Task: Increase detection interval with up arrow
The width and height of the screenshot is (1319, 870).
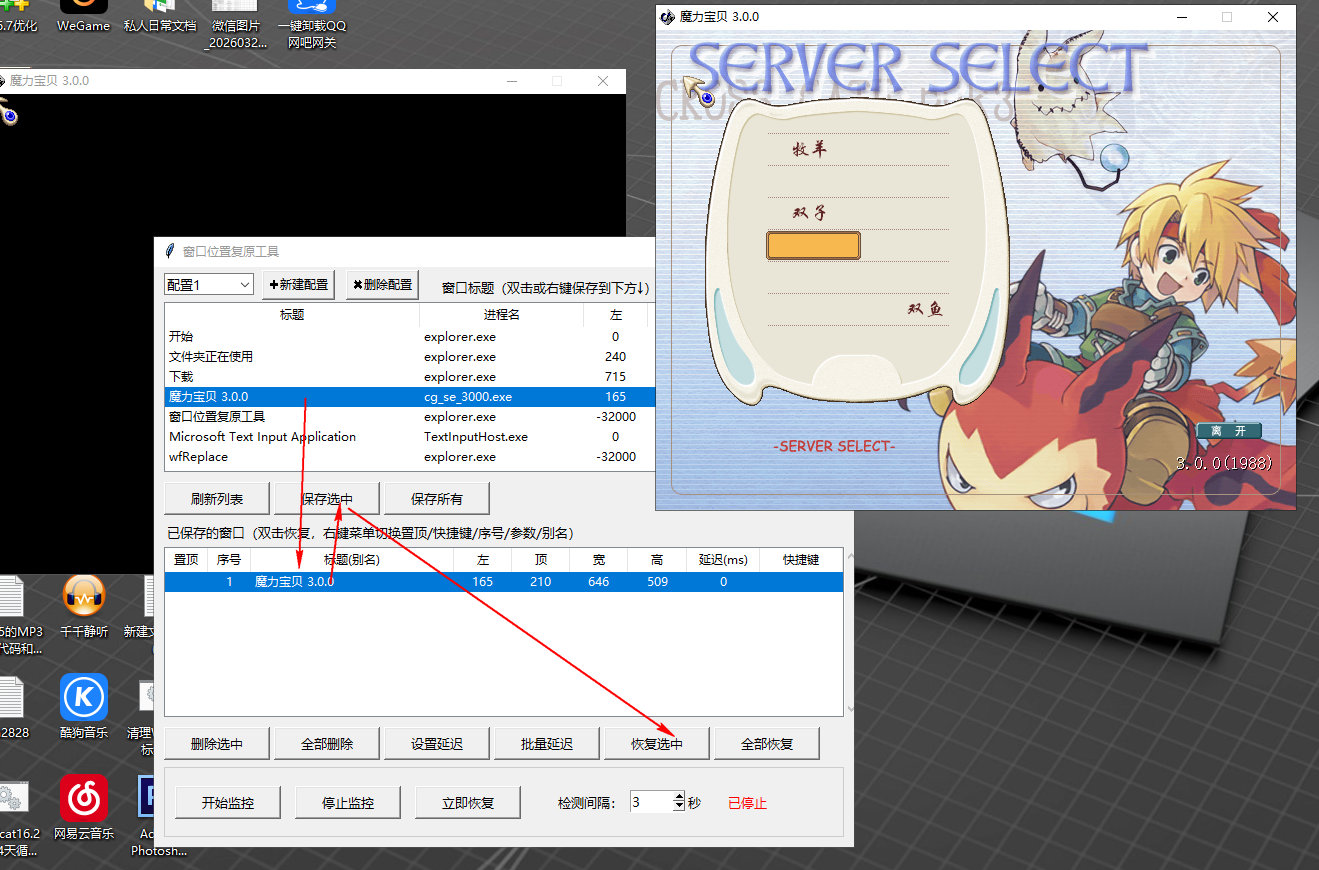Action: pyautogui.click(x=679, y=797)
